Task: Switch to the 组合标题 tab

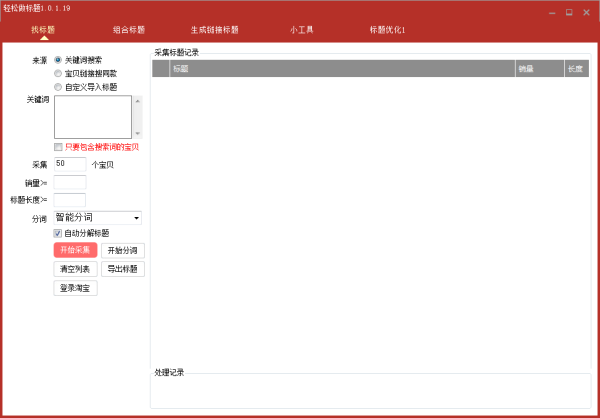Action: pyautogui.click(x=127, y=30)
